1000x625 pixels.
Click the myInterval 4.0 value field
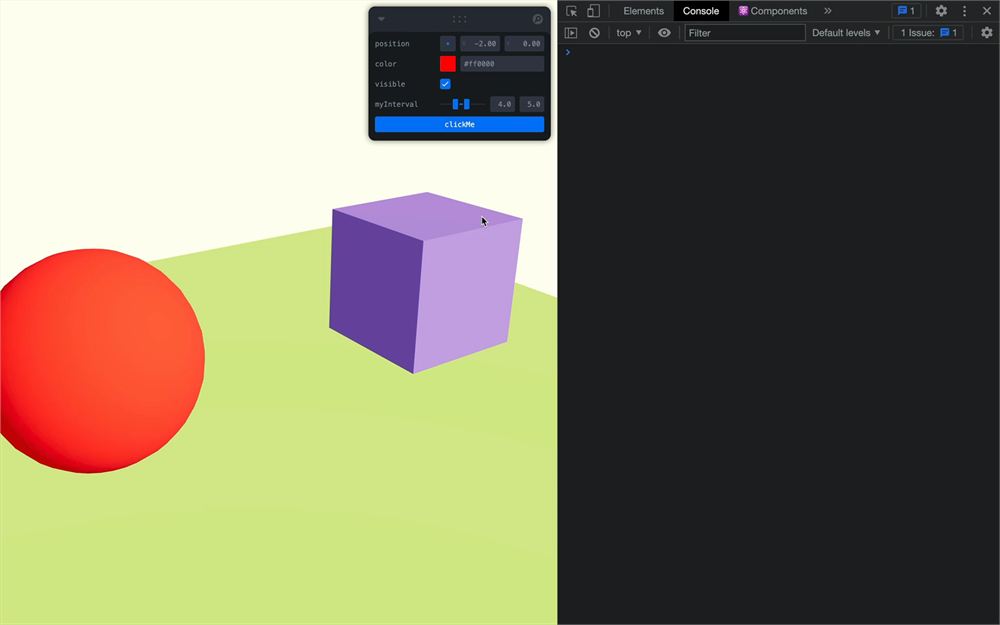pyautogui.click(x=503, y=104)
